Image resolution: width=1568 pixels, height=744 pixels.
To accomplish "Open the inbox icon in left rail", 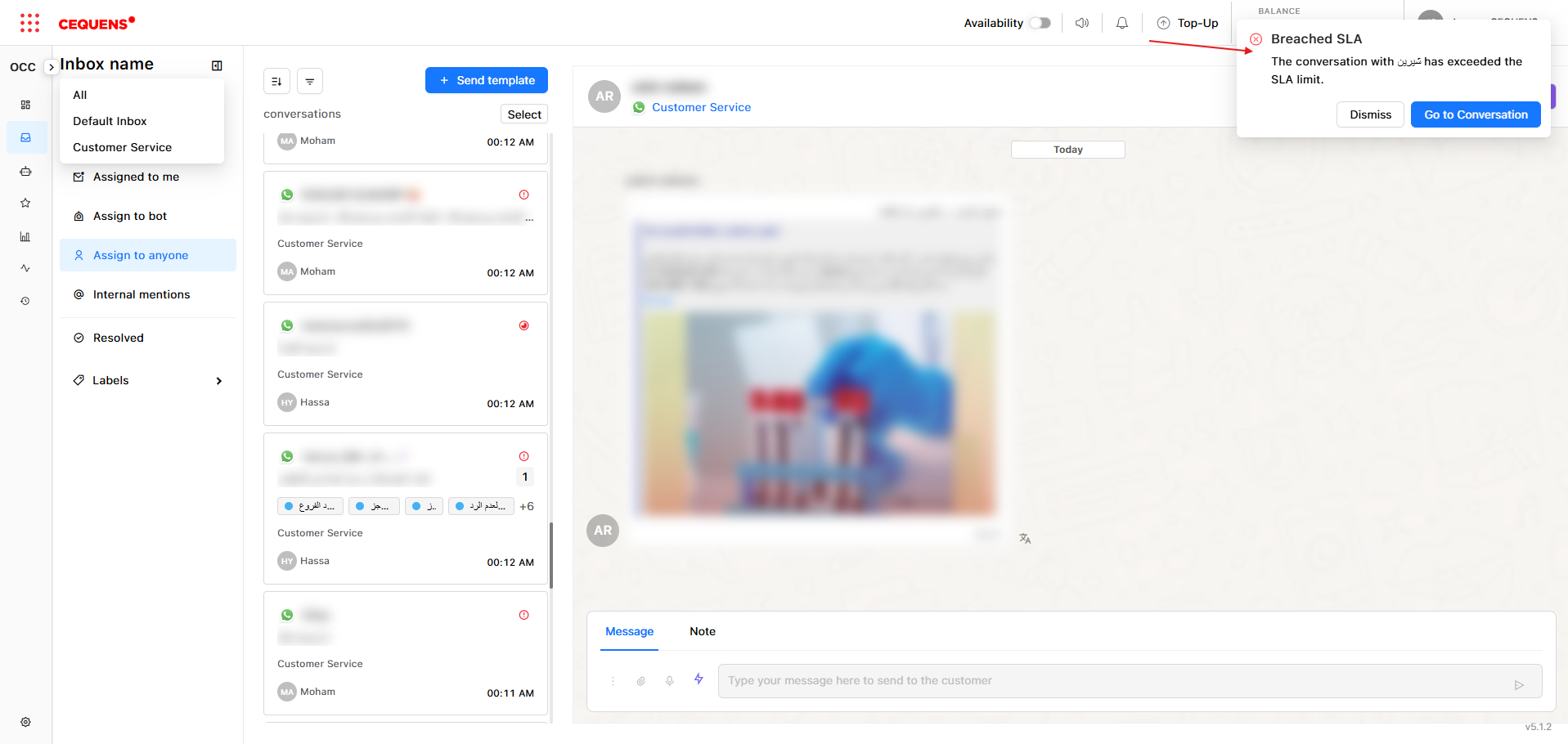I will tap(25, 137).
